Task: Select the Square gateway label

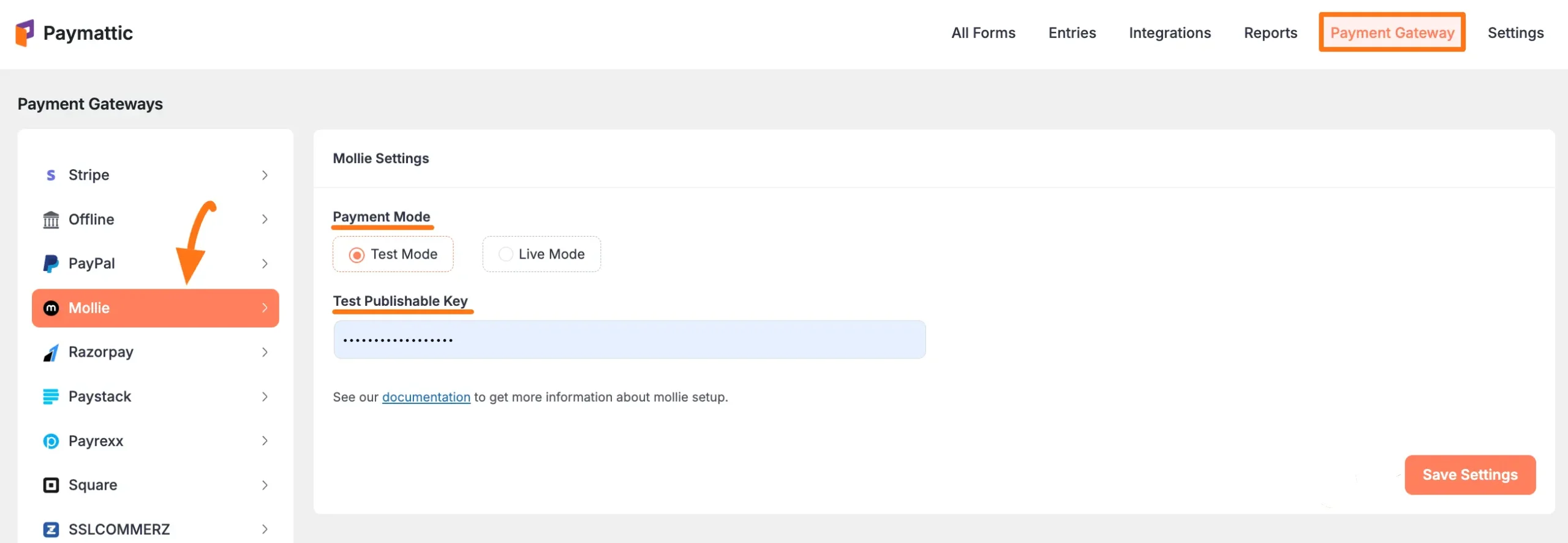Action: tap(93, 485)
